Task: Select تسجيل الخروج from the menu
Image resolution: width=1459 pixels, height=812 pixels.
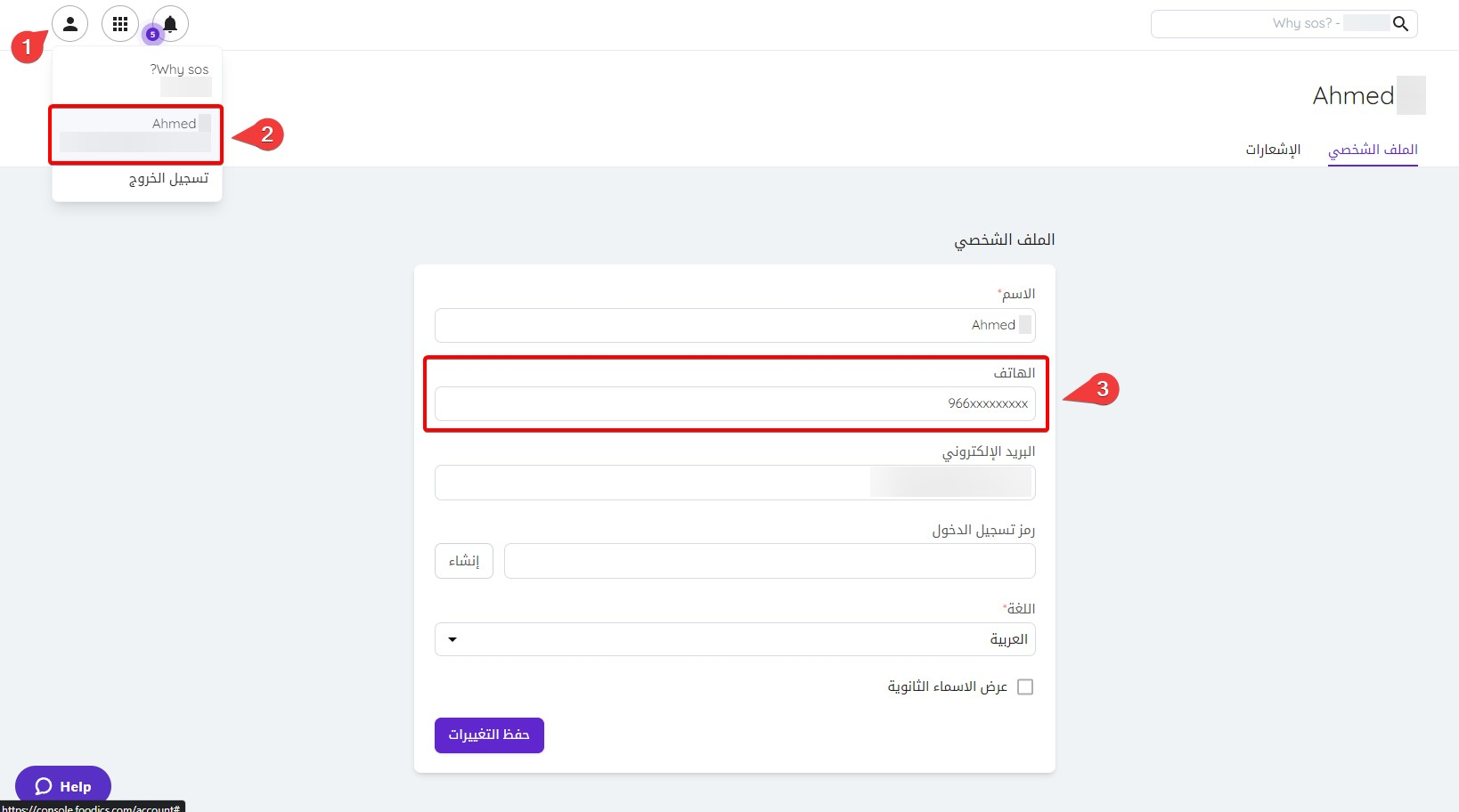Action: 168,179
